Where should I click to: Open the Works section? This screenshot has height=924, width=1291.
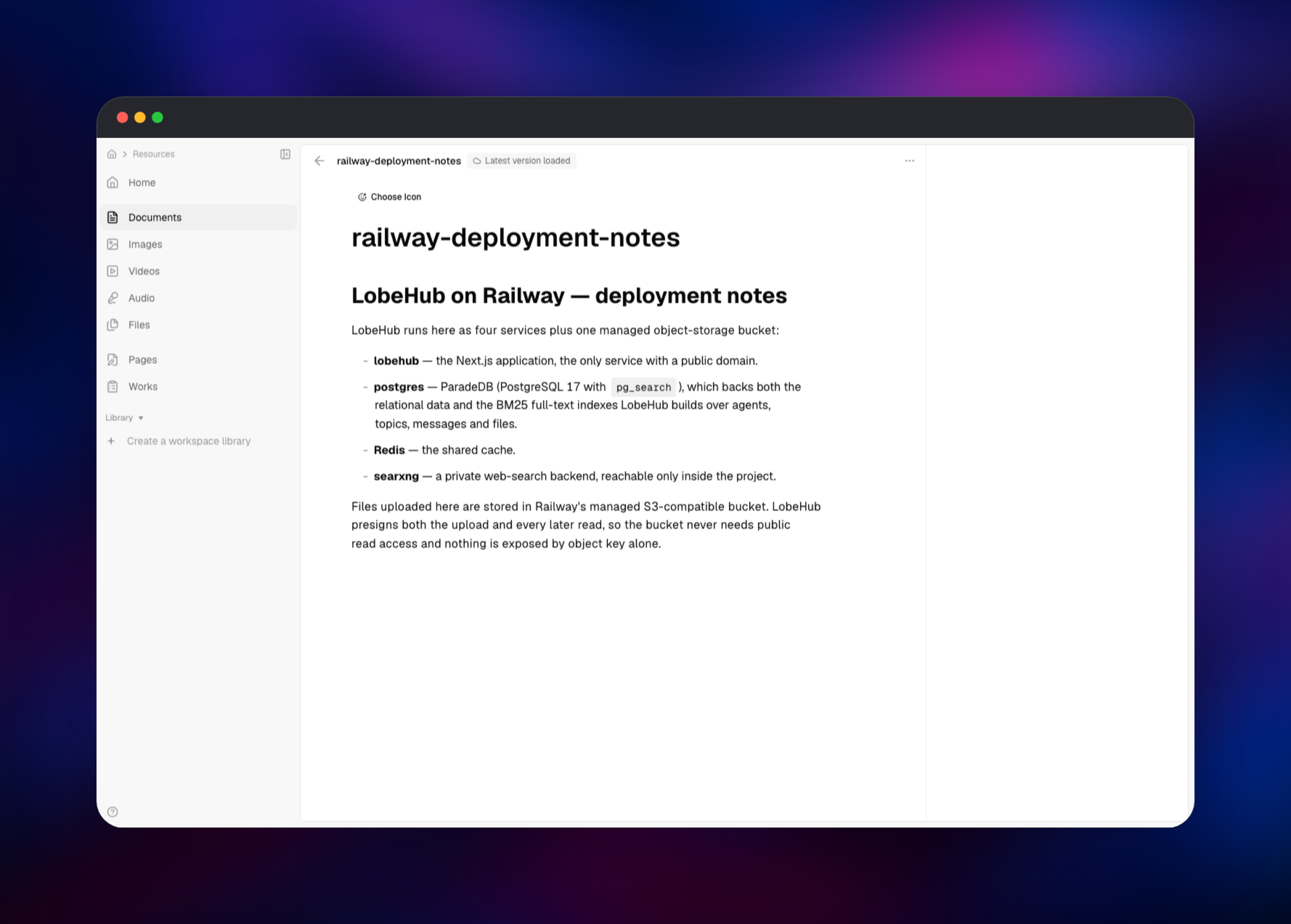tap(198, 386)
